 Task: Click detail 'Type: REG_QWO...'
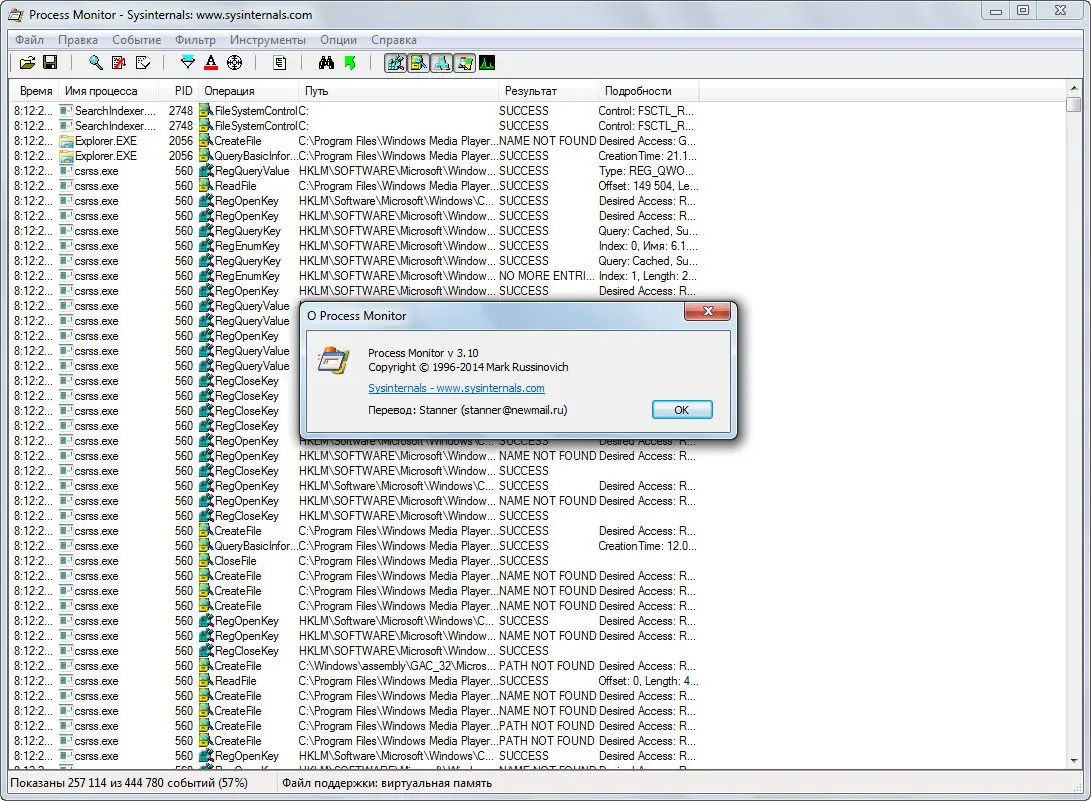(646, 170)
